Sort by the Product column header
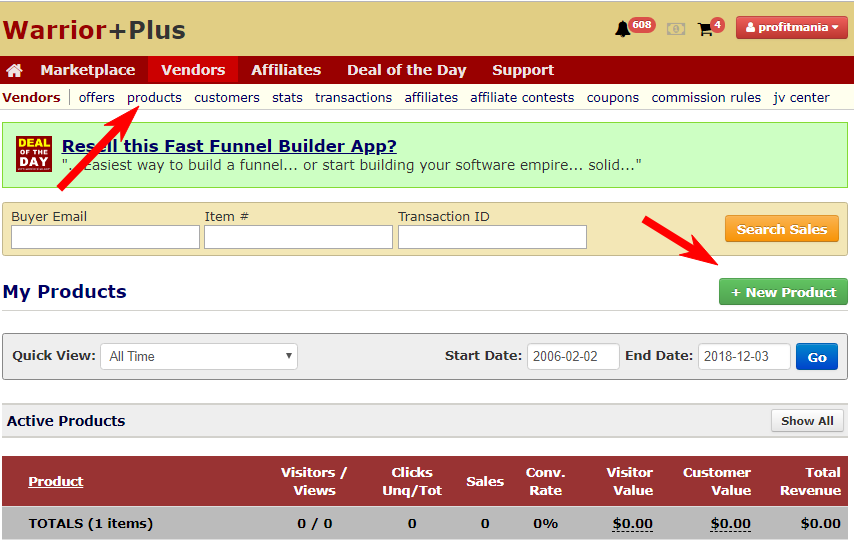The image size is (854, 540). pos(56,481)
